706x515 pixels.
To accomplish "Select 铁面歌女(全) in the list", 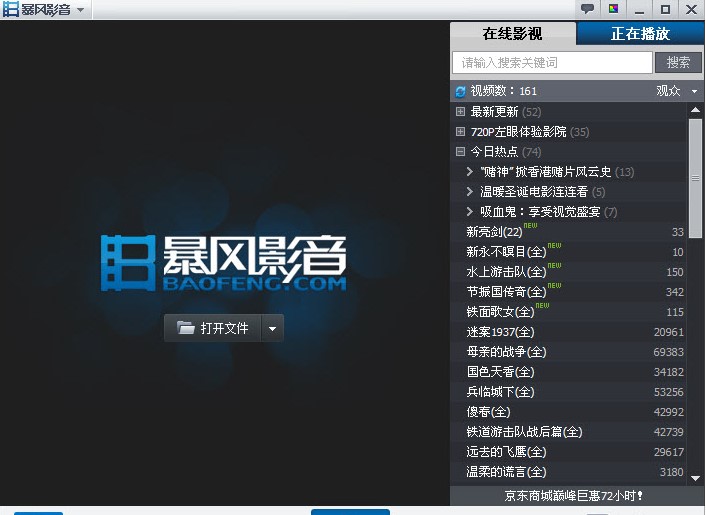I will click(569, 312).
